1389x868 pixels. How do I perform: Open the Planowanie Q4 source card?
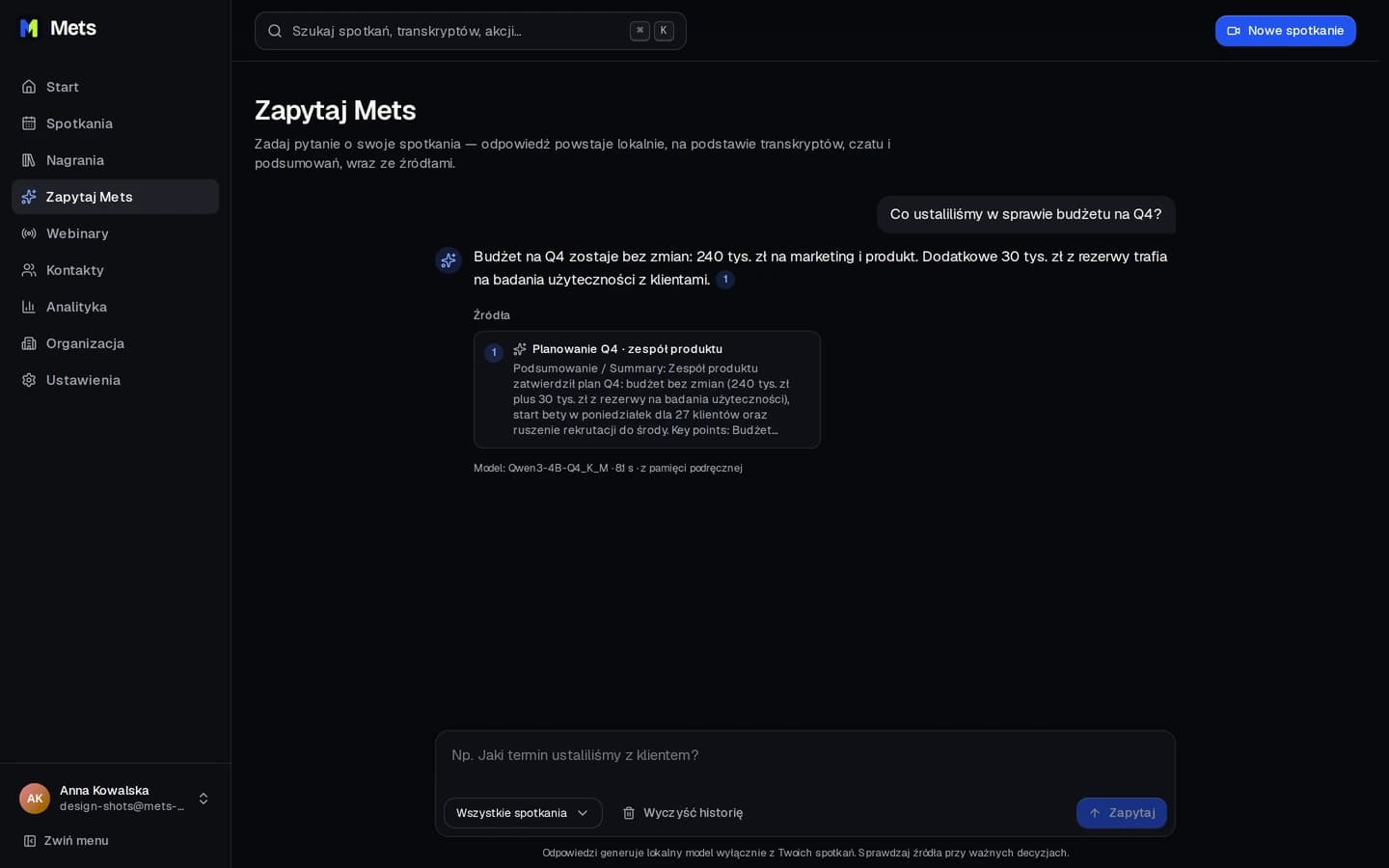click(x=646, y=390)
